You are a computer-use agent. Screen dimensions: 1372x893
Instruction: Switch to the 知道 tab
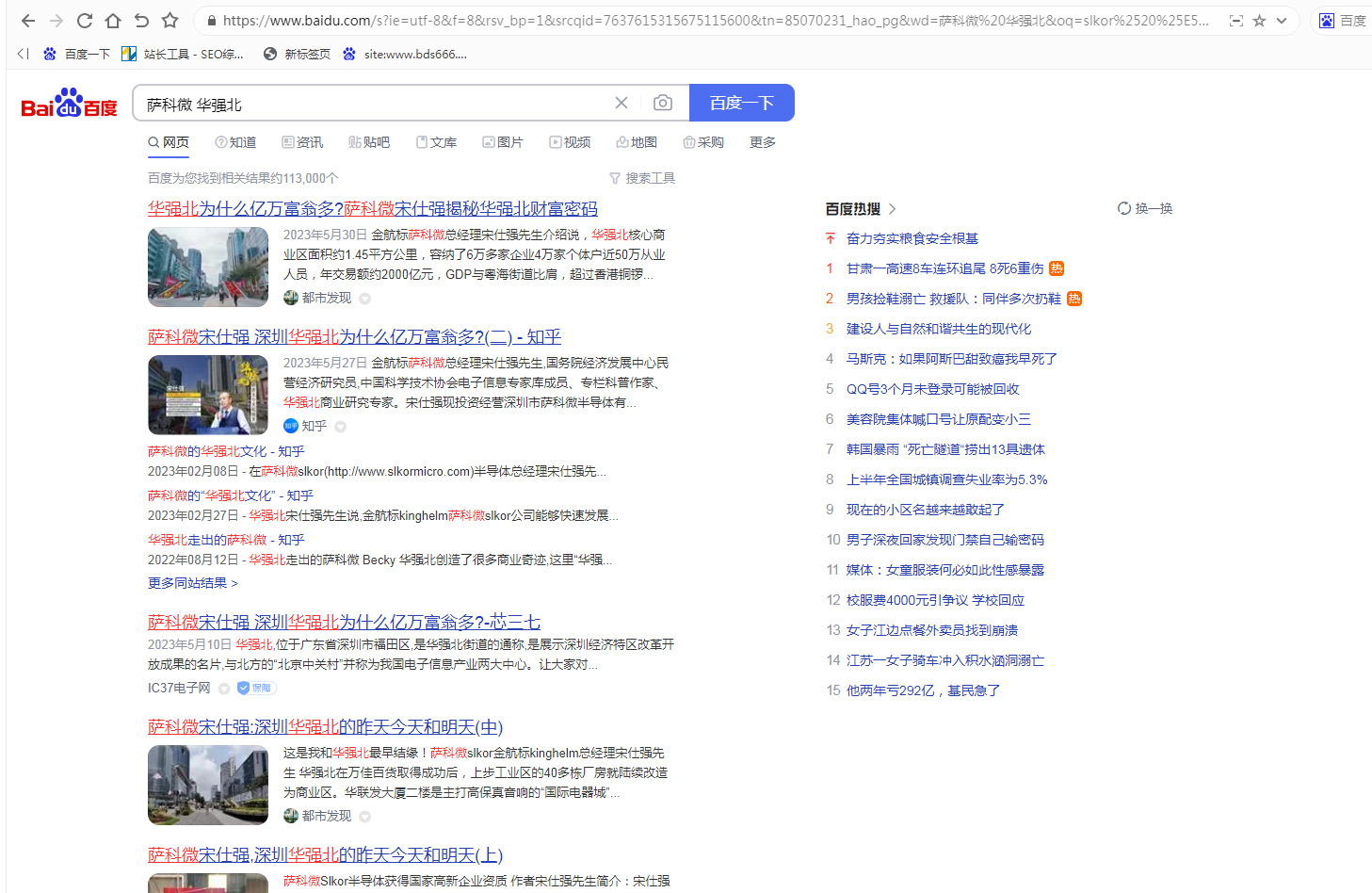pos(235,142)
